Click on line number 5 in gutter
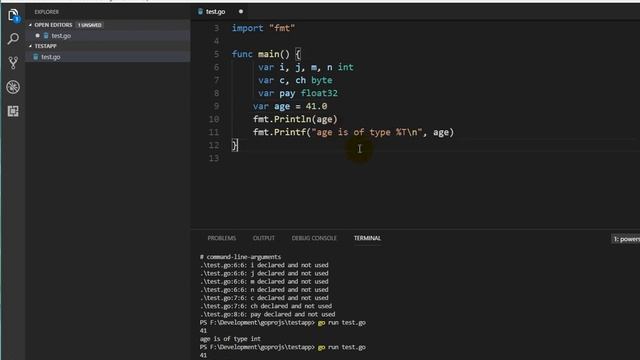640x360 pixels. pos(216,54)
